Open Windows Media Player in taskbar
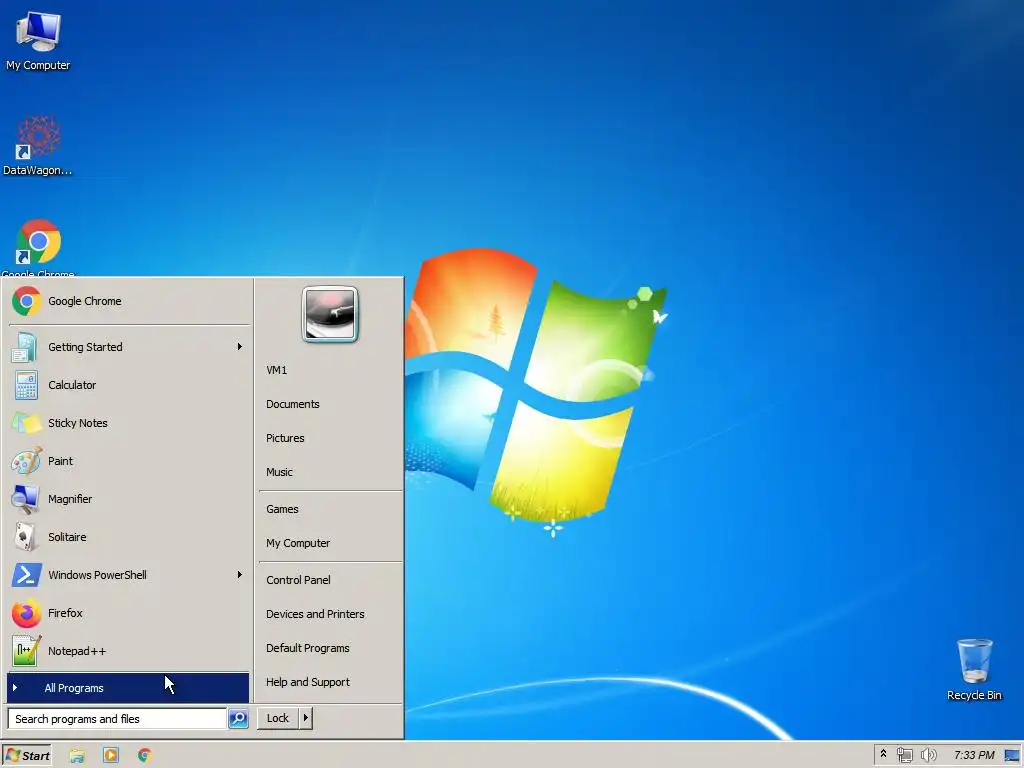 [111, 756]
